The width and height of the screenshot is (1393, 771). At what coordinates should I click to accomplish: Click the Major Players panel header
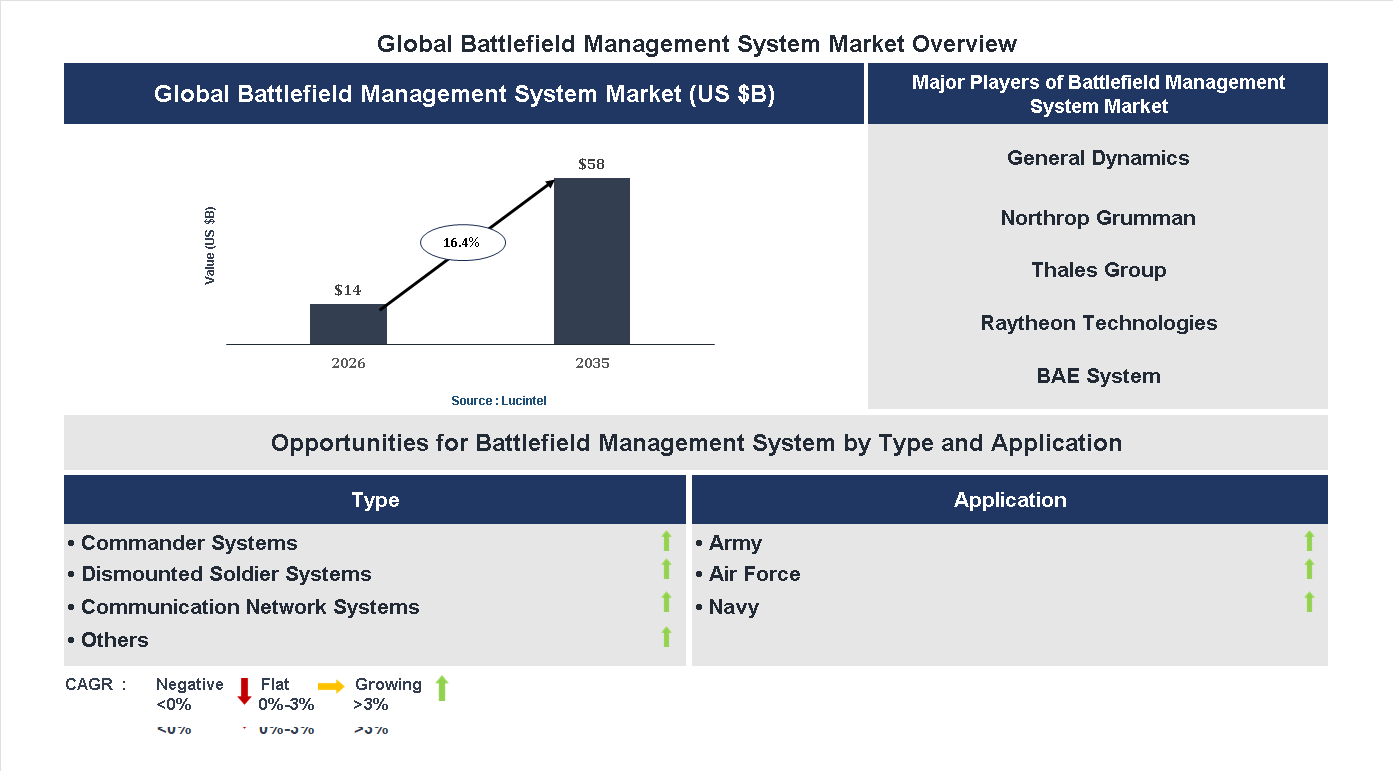click(1098, 94)
